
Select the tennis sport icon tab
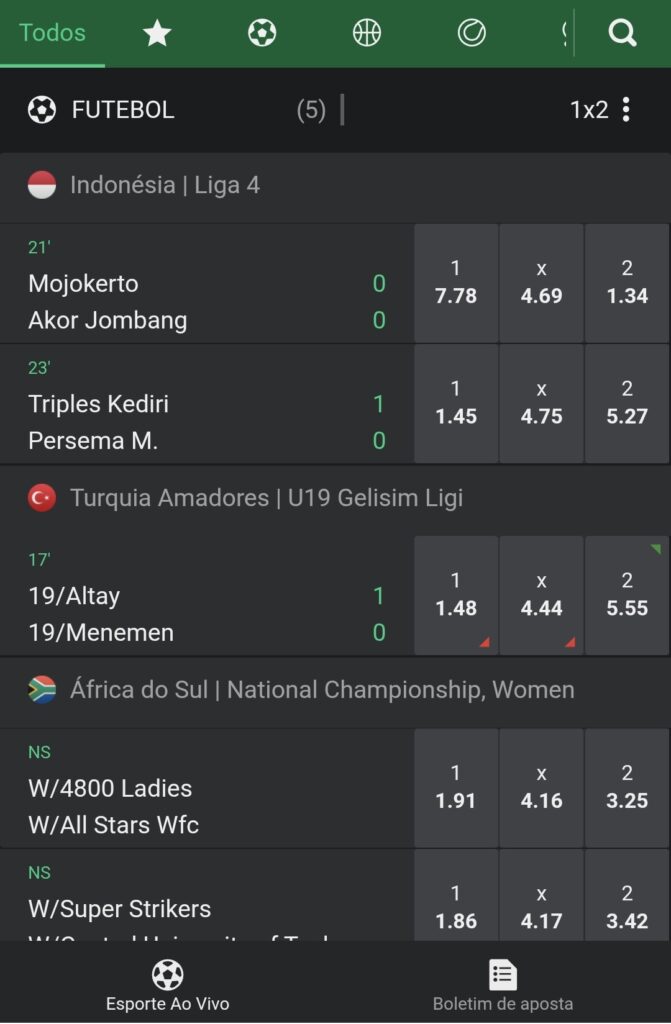[x=471, y=34]
